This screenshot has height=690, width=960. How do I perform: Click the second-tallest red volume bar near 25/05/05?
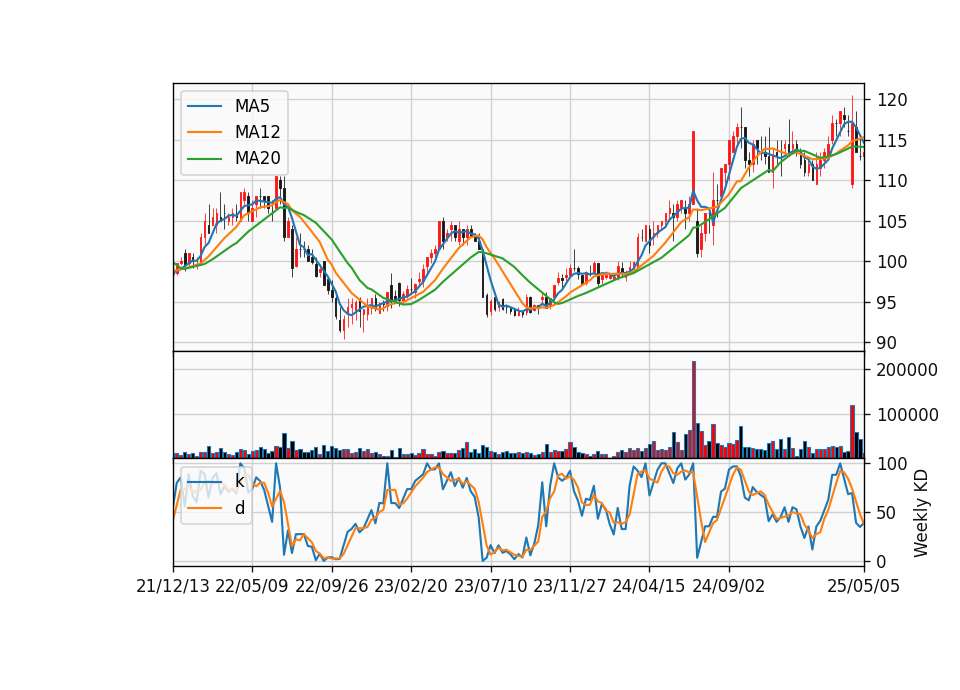(x=852, y=432)
